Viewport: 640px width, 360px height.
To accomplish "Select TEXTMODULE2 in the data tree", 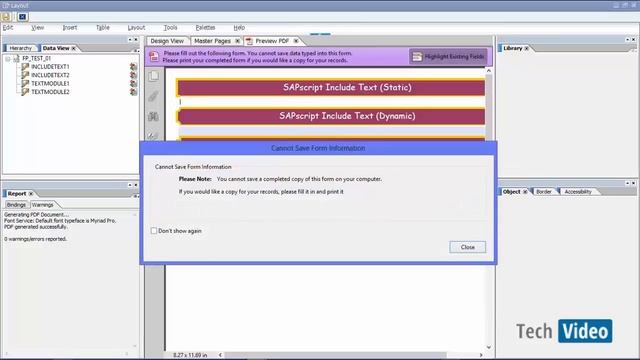I will [50, 92].
